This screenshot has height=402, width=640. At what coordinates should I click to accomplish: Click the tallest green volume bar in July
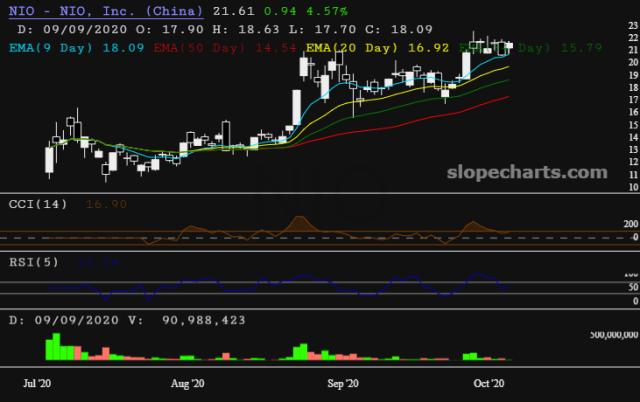[49, 348]
